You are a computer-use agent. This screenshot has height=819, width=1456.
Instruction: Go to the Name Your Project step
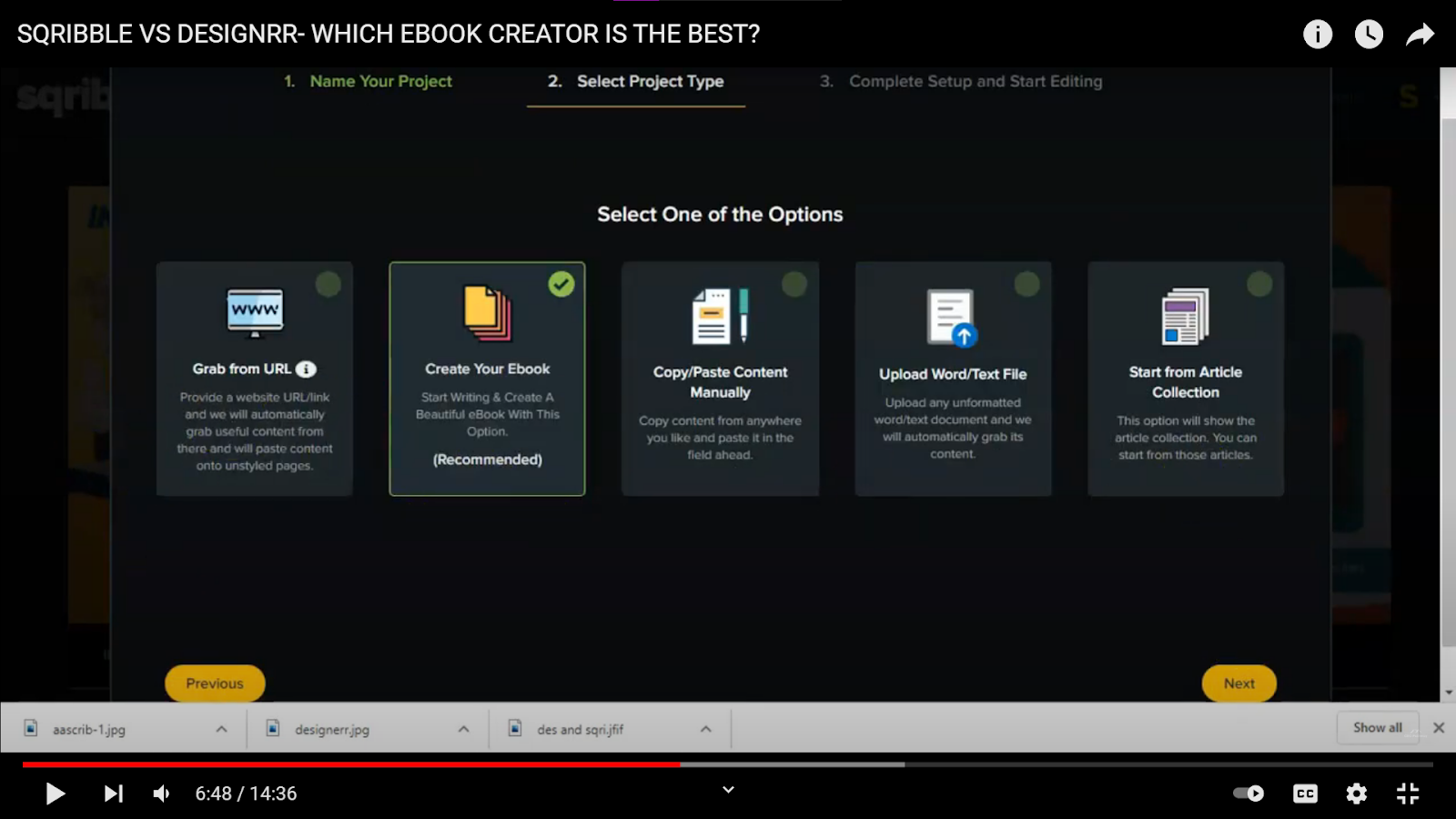tap(368, 81)
